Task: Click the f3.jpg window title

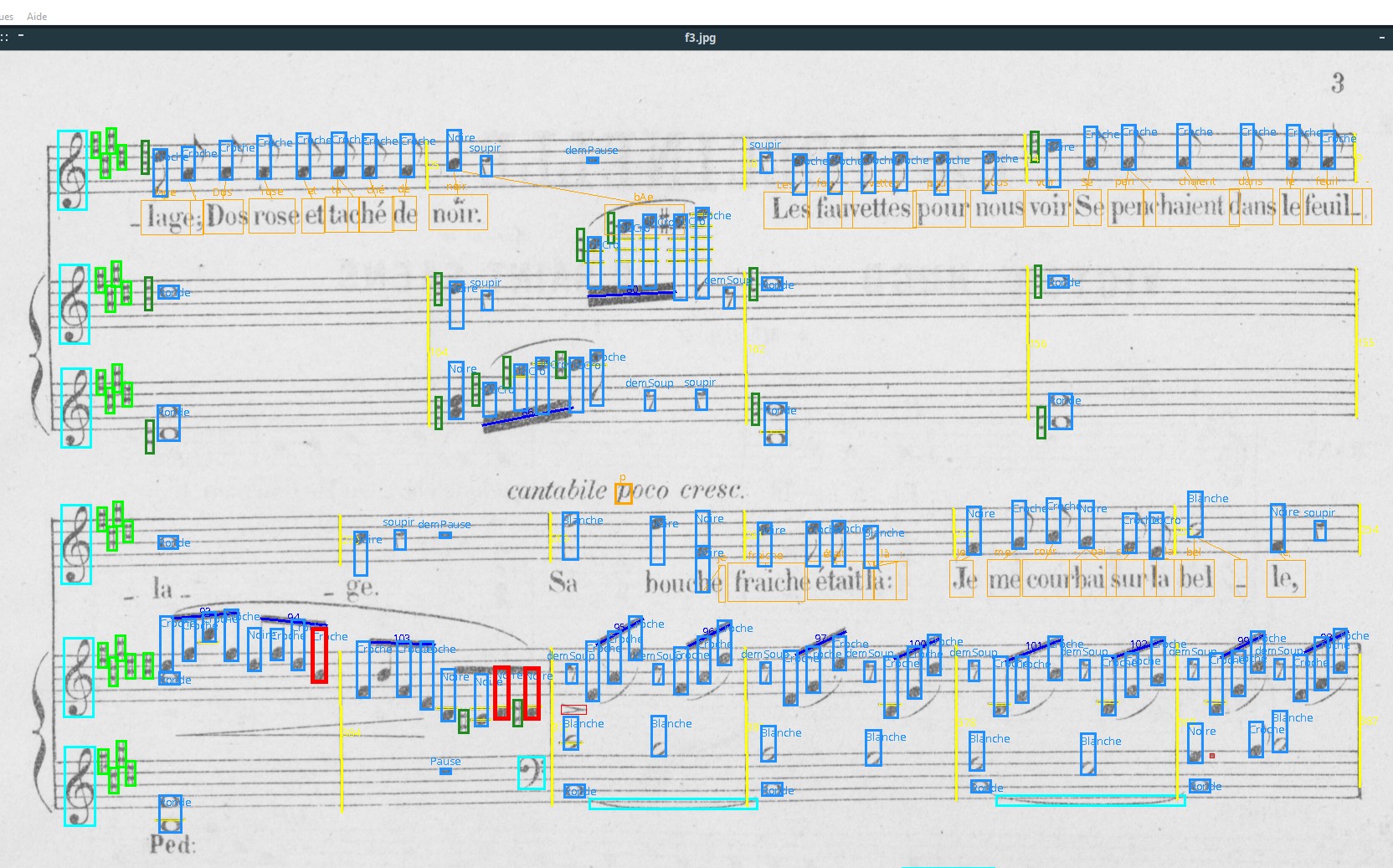Action: point(700,38)
